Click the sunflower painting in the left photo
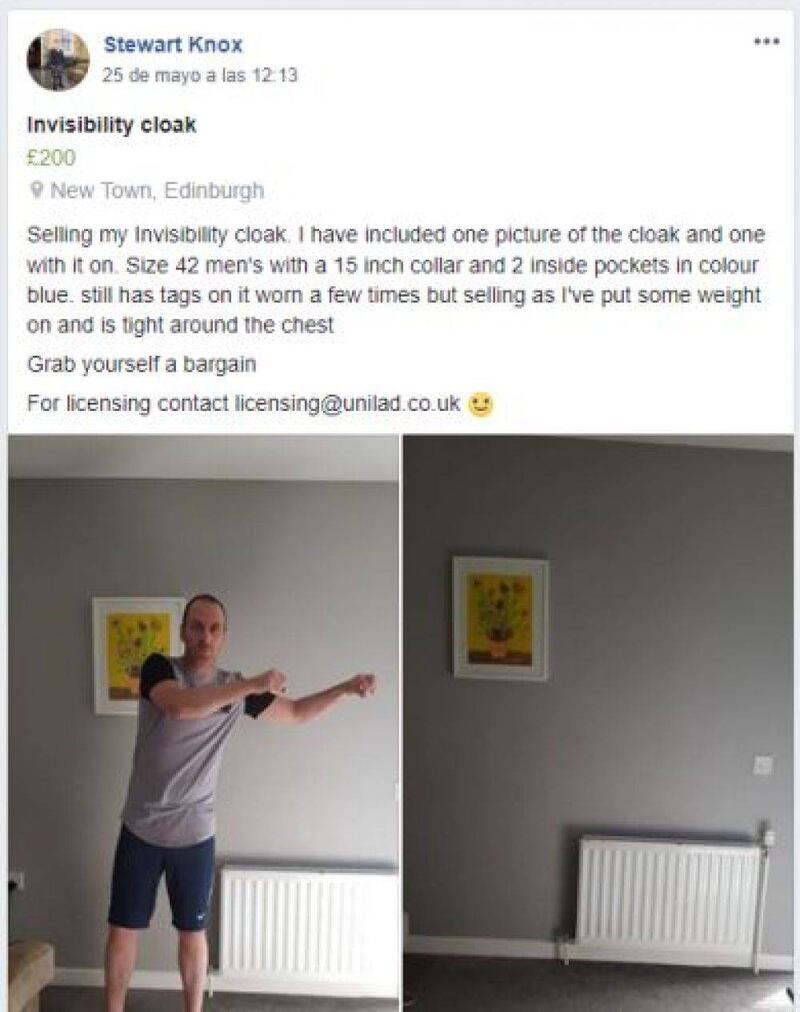 coord(135,656)
